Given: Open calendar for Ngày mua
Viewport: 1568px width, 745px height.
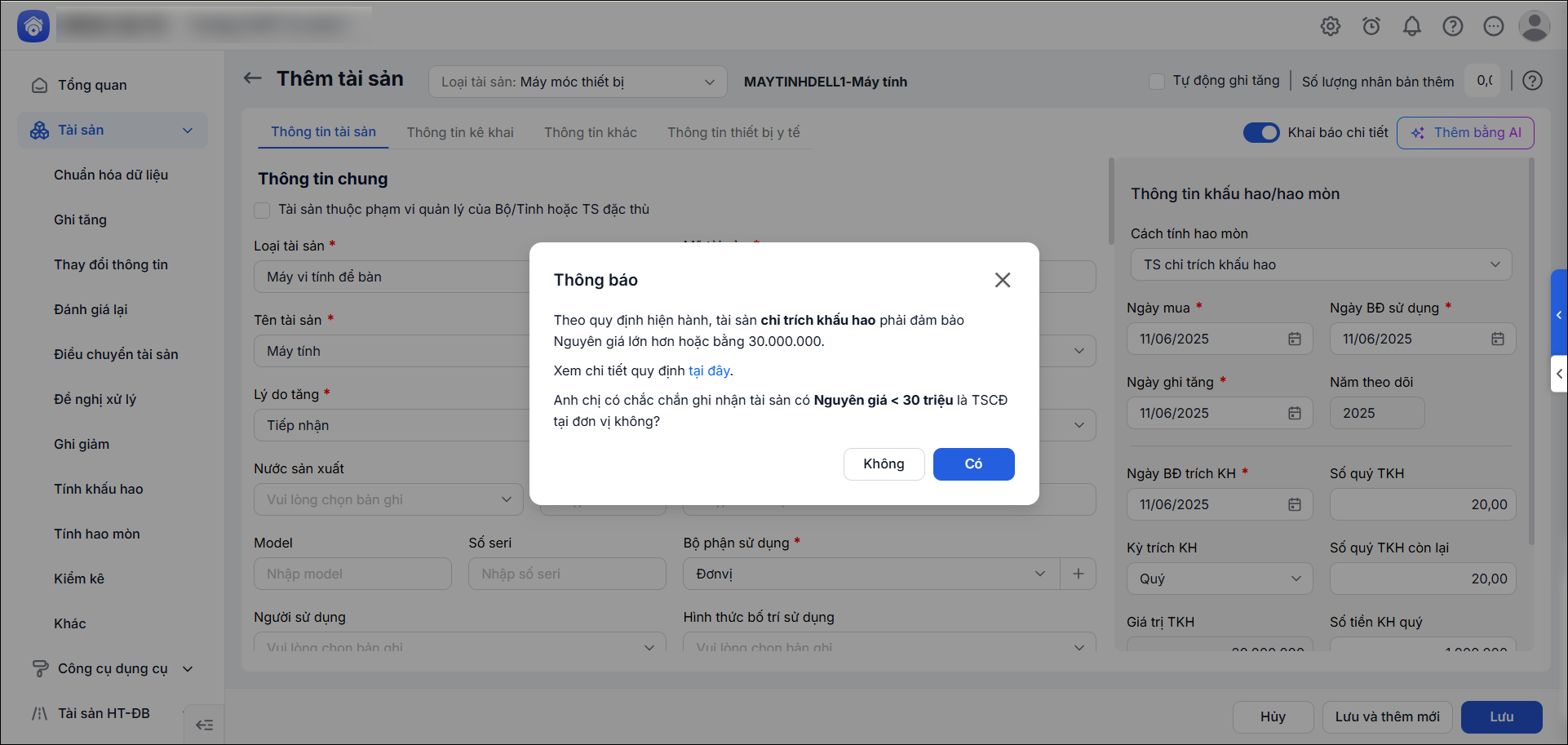Looking at the screenshot, I should (x=1295, y=339).
